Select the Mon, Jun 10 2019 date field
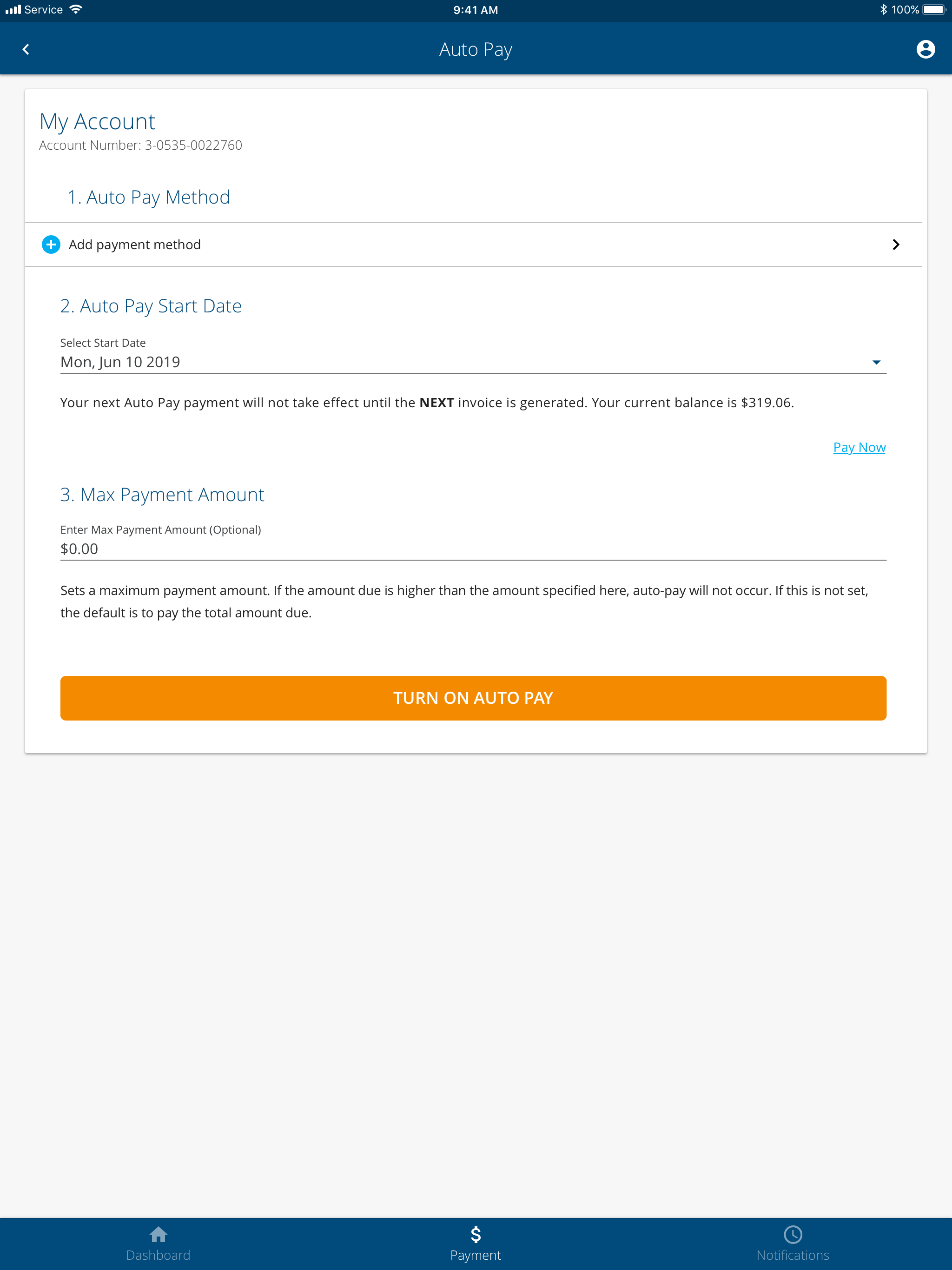952x1270 pixels. click(x=473, y=362)
